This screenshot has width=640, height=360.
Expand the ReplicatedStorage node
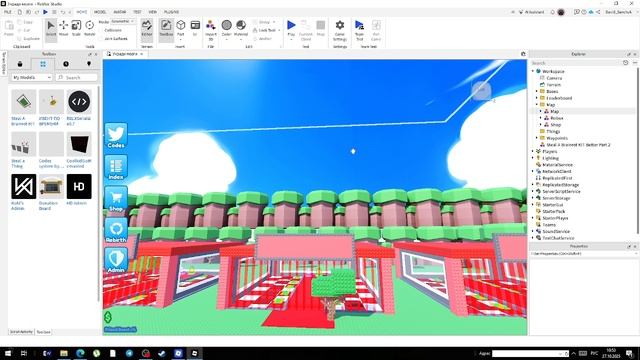point(533,184)
